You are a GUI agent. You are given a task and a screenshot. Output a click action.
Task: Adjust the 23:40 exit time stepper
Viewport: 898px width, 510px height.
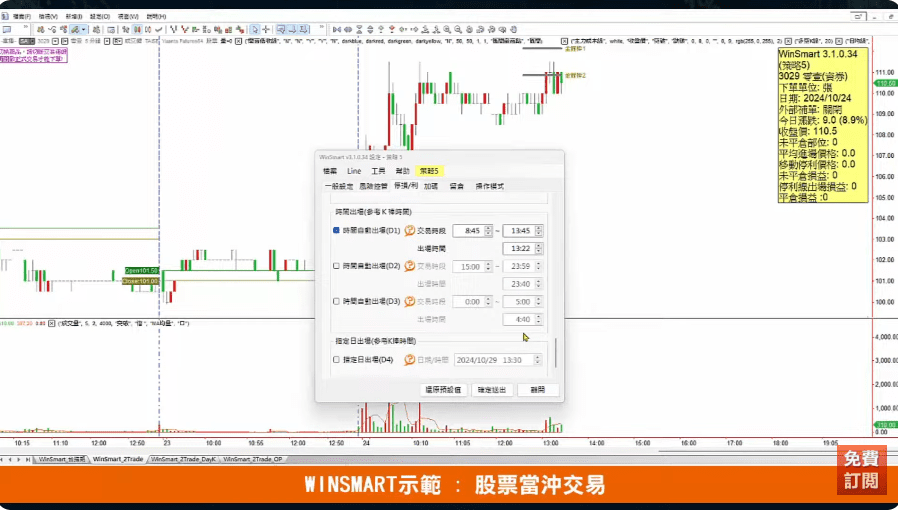click(539, 284)
